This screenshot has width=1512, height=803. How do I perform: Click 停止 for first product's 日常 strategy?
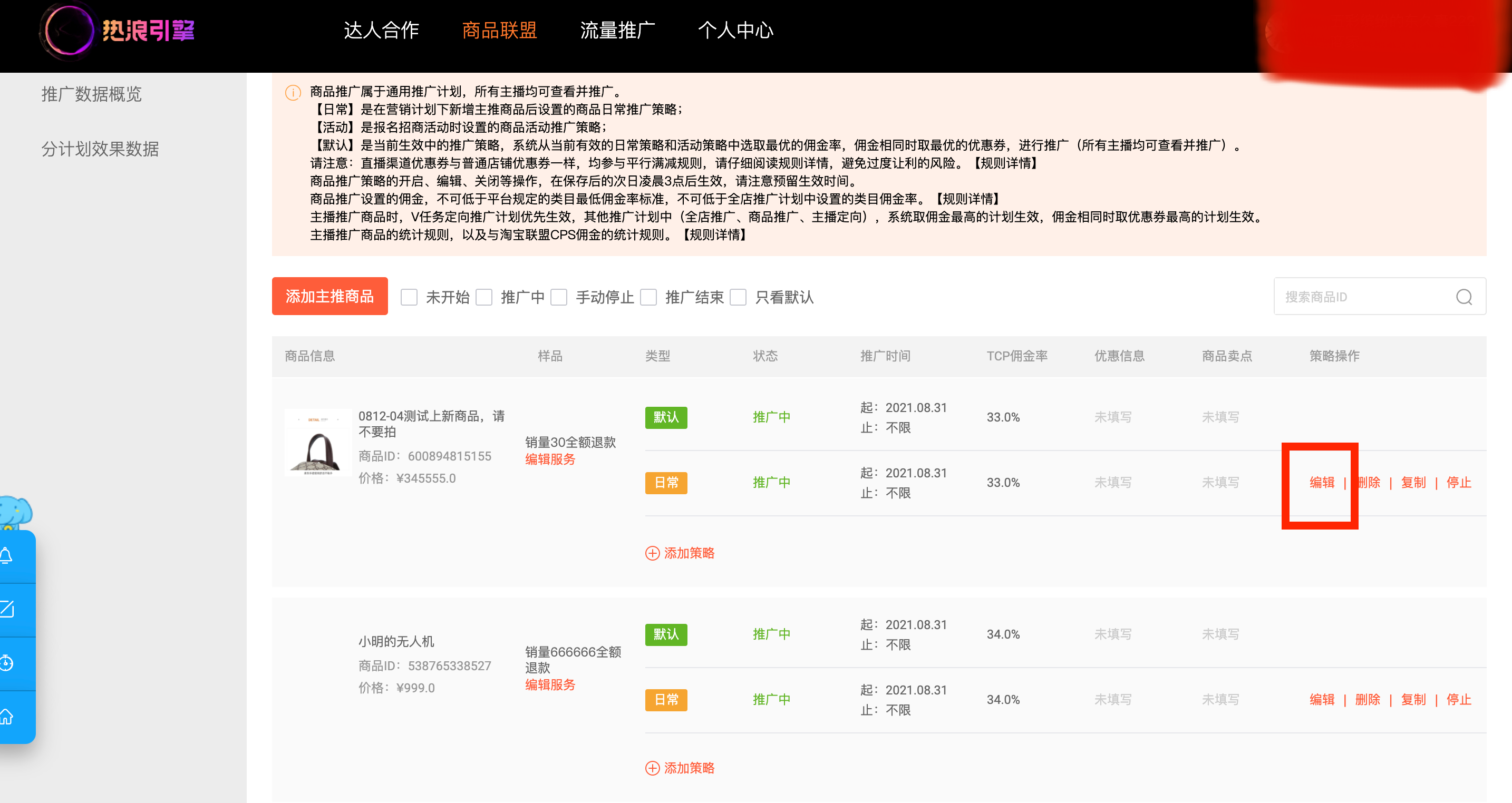[x=1459, y=482]
